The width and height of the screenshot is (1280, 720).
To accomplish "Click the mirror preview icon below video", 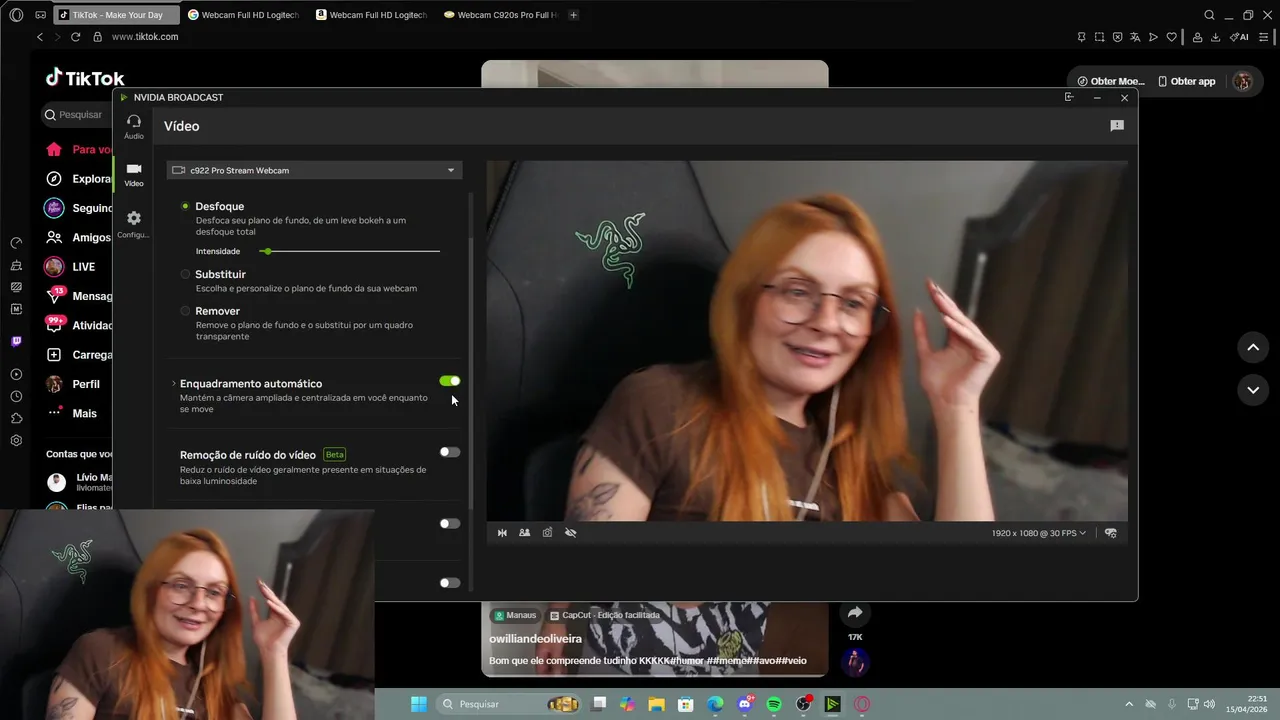I will pos(502,533).
